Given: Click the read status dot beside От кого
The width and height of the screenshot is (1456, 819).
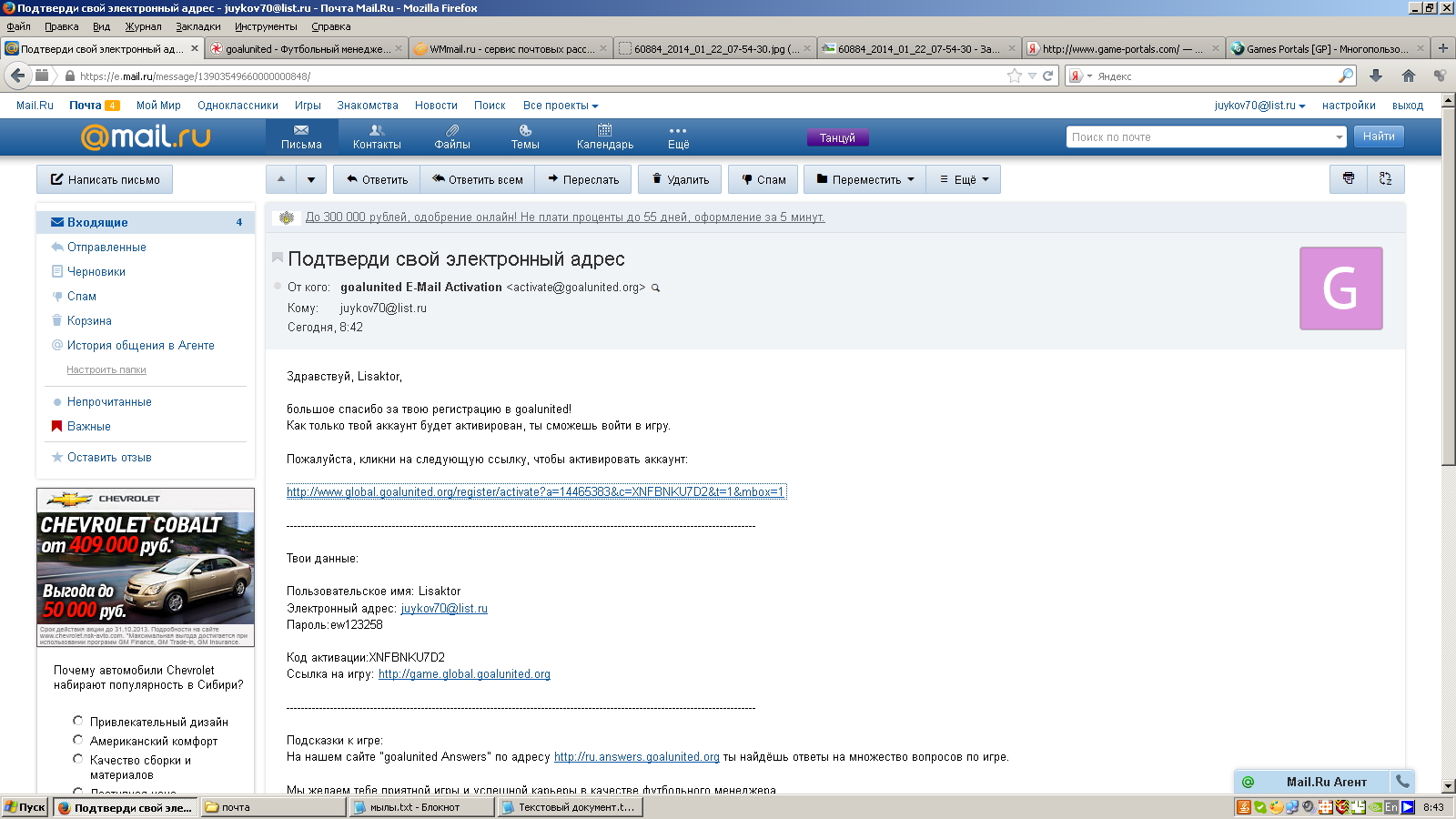Looking at the screenshot, I should coord(278,287).
